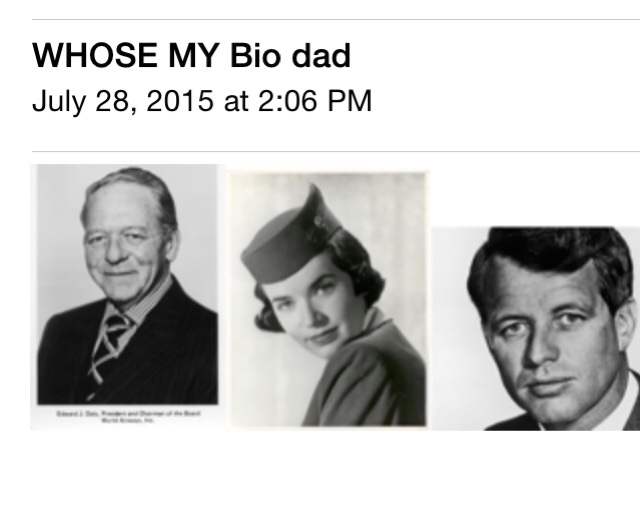Click the separator line above the title
Image resolution: width=640 pixels, height=513 pixels.
(336, 19)
